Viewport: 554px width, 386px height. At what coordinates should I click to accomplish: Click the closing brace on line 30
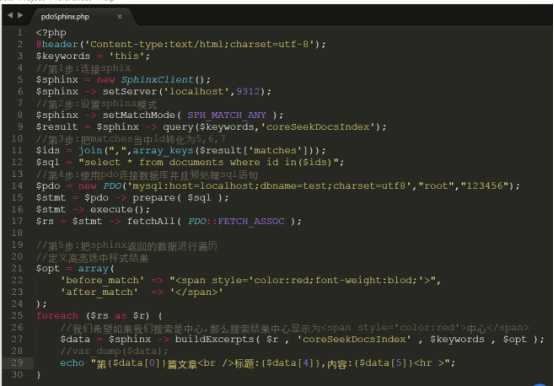[39, 375]
